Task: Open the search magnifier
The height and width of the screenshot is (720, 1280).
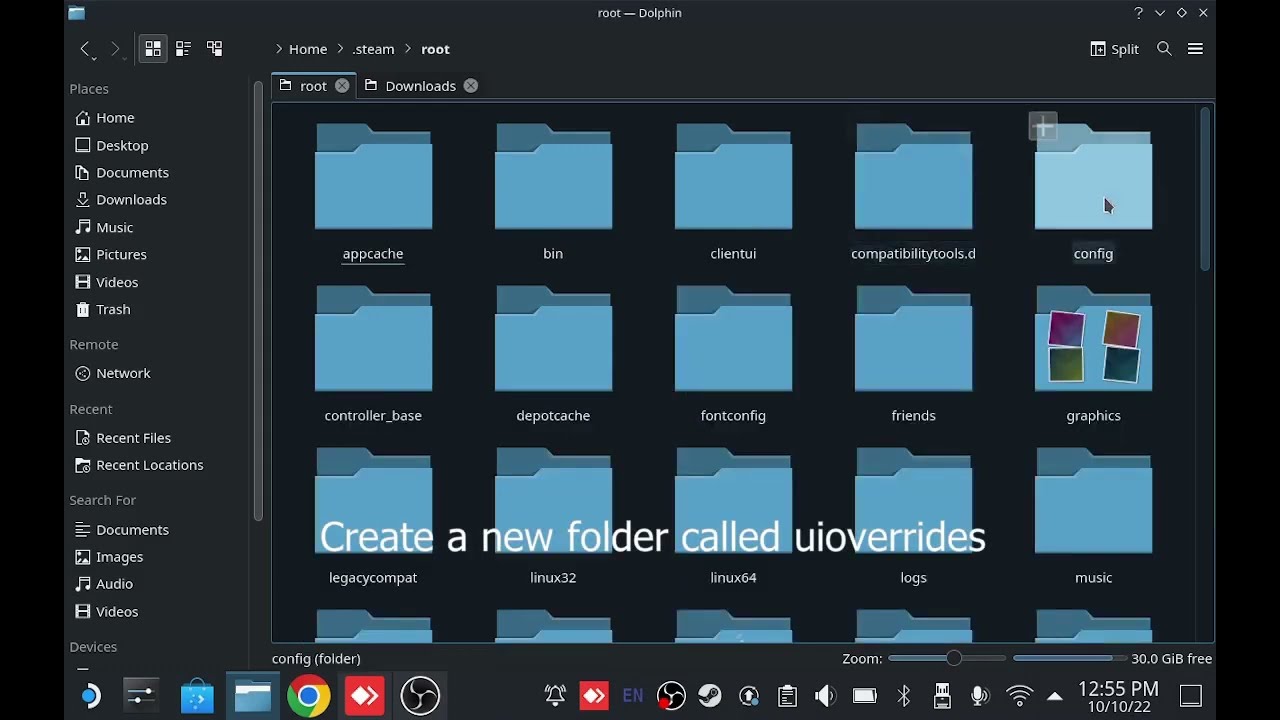Action: click(1164, 49)
